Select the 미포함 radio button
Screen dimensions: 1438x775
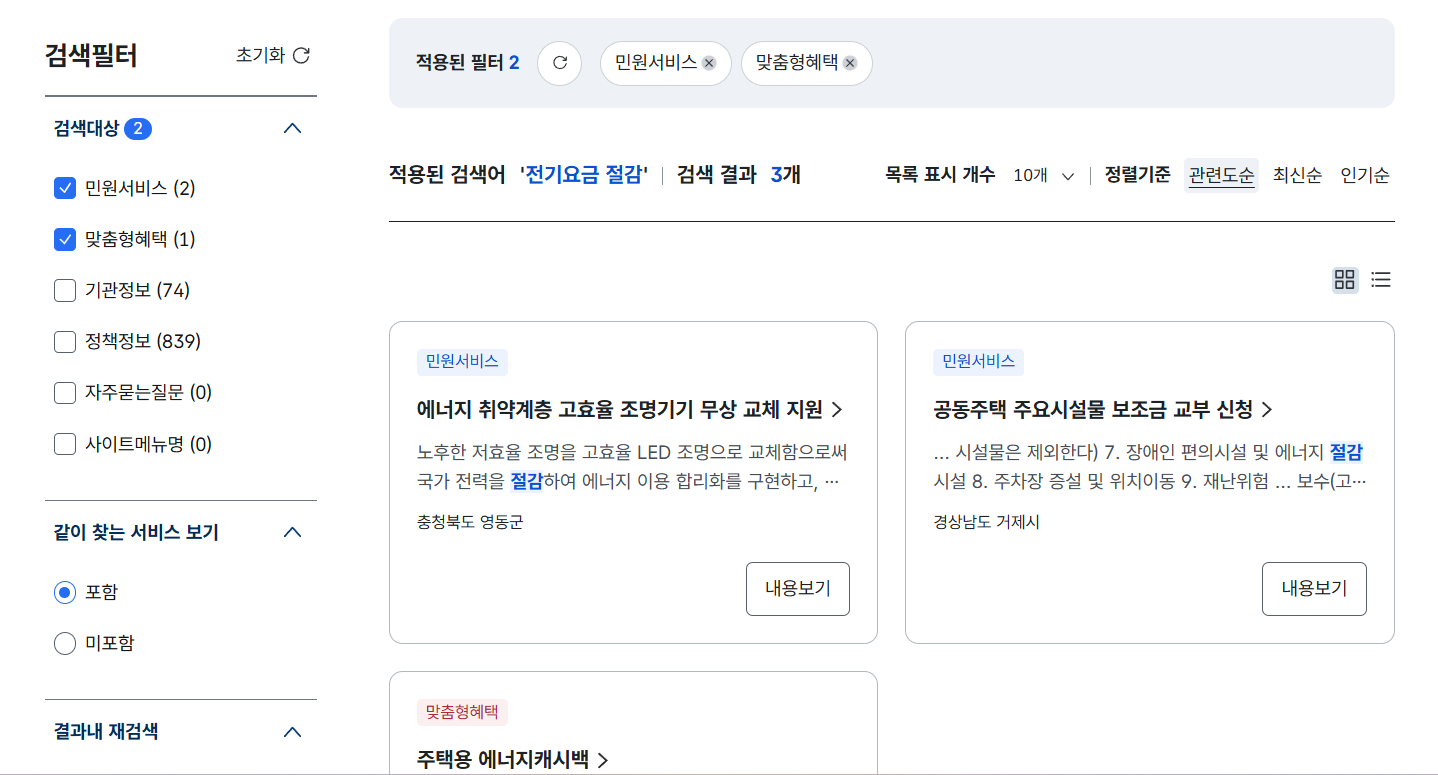coord(64,643)
